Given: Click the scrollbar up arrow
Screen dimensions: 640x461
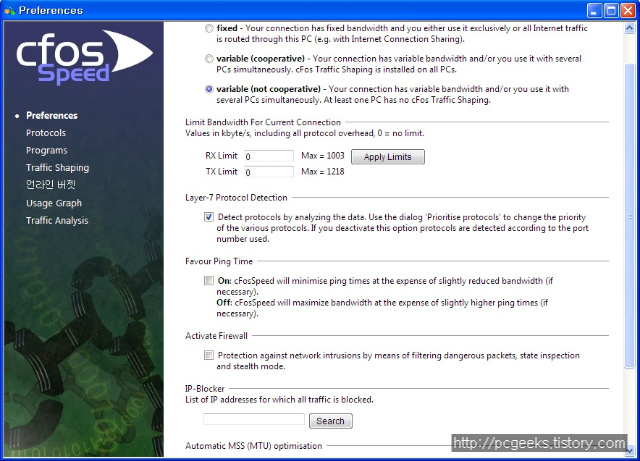Looking at the screenshot, I should 629,28.
